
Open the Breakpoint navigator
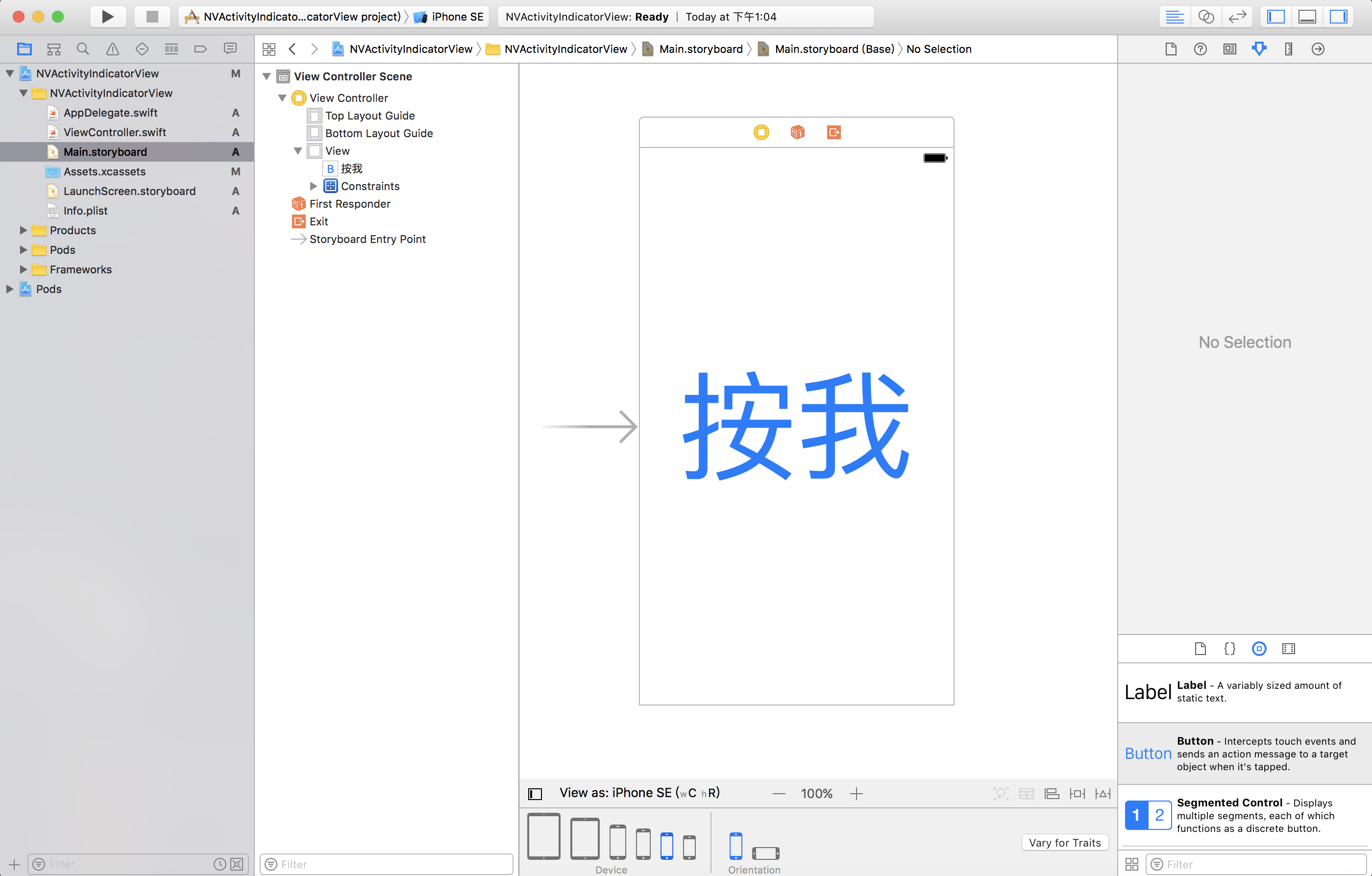200,49
